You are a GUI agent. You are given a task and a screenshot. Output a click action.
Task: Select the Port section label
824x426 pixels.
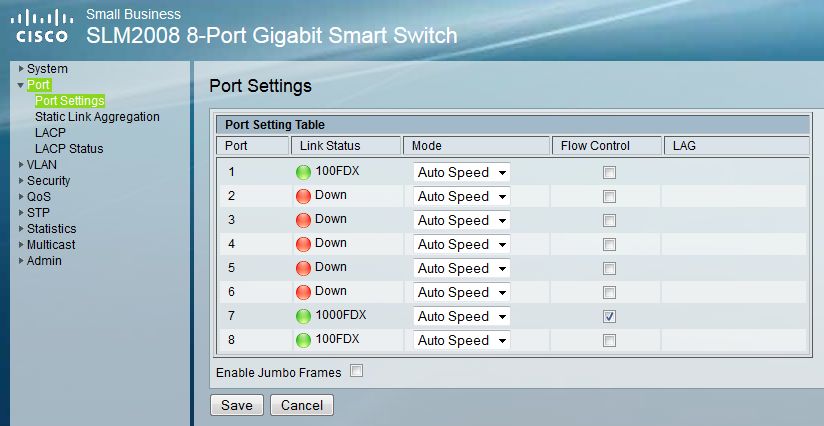tap(39, 85)
